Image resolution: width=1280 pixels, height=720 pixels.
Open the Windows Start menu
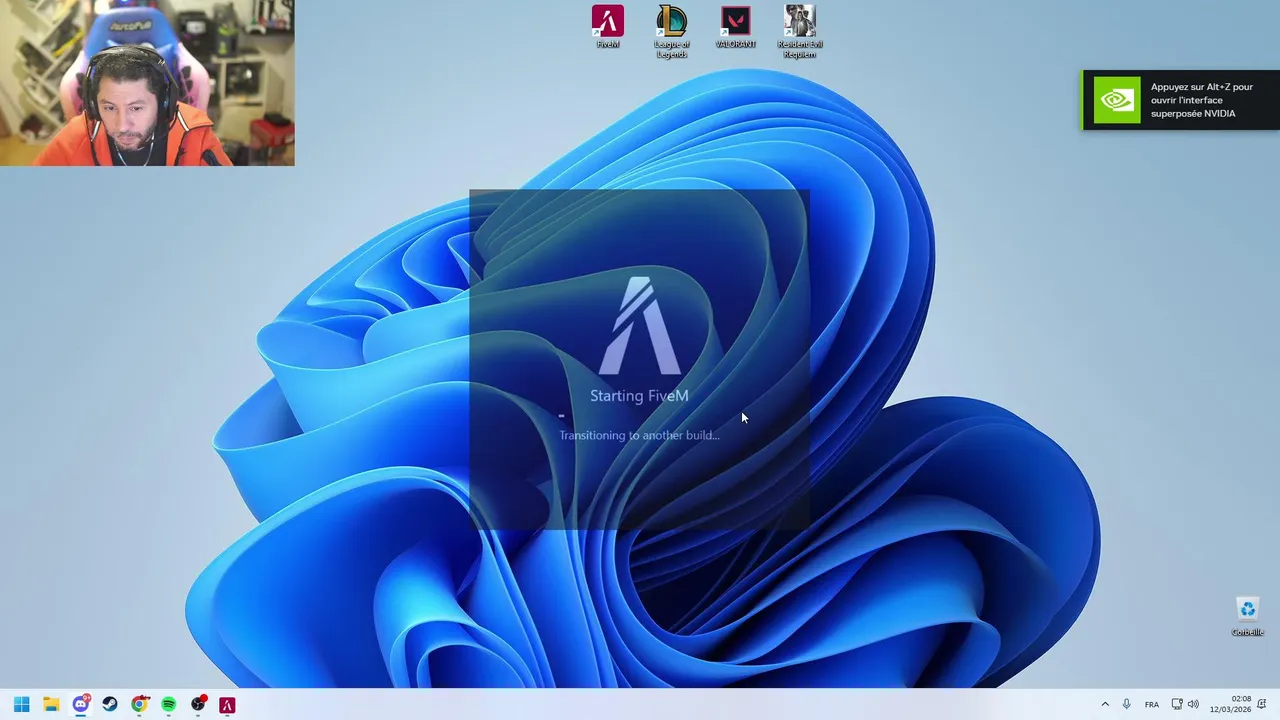[x=21, y=704]
